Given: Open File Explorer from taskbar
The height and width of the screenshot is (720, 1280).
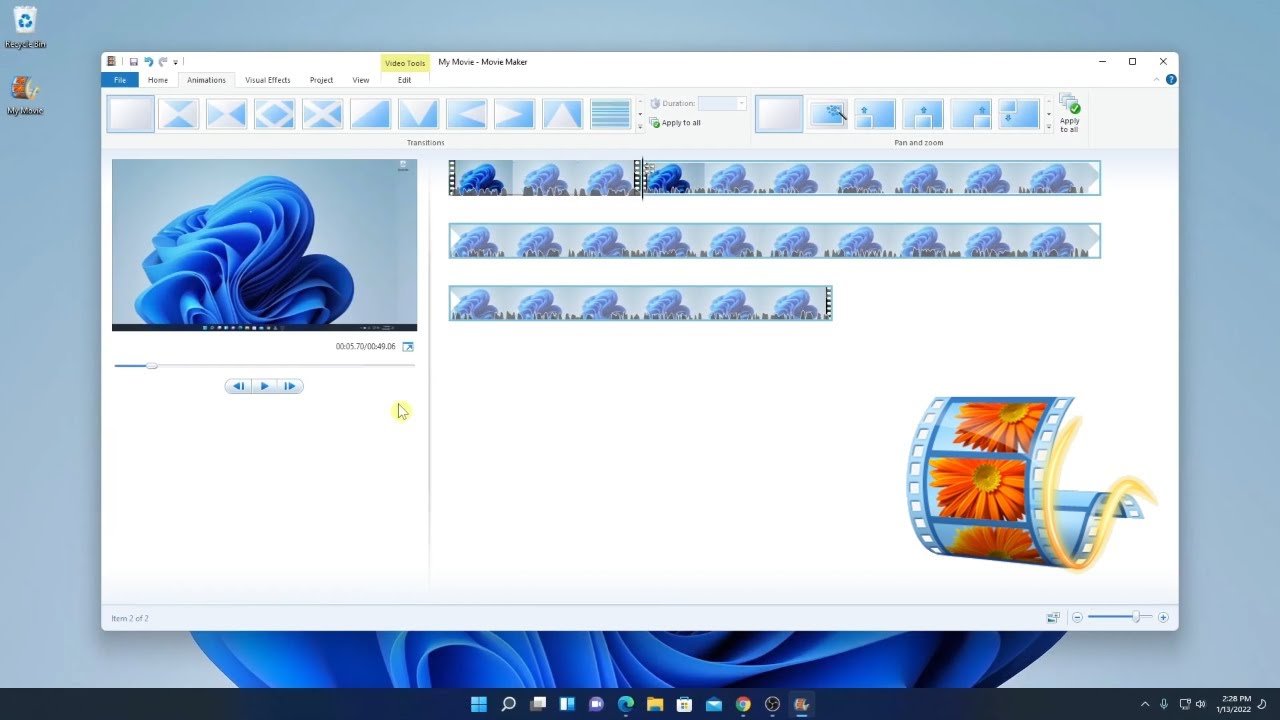Looking at the screenshot, I should click(655, 704).
